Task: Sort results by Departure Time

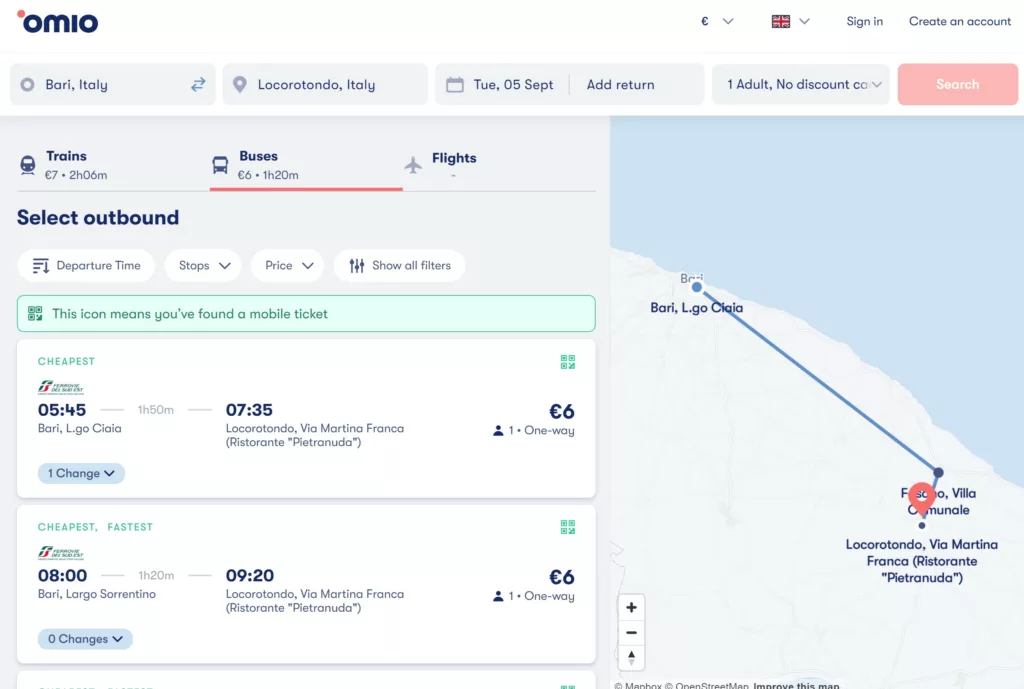Action: point(86,266)
